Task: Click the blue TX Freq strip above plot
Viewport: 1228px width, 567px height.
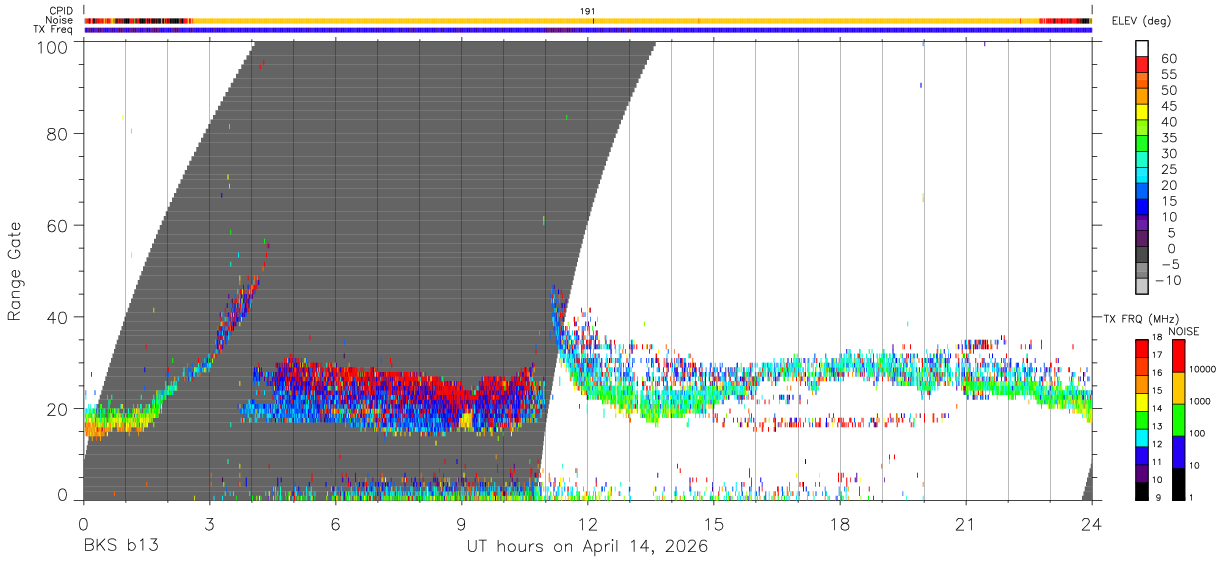Action: point(587,30)
